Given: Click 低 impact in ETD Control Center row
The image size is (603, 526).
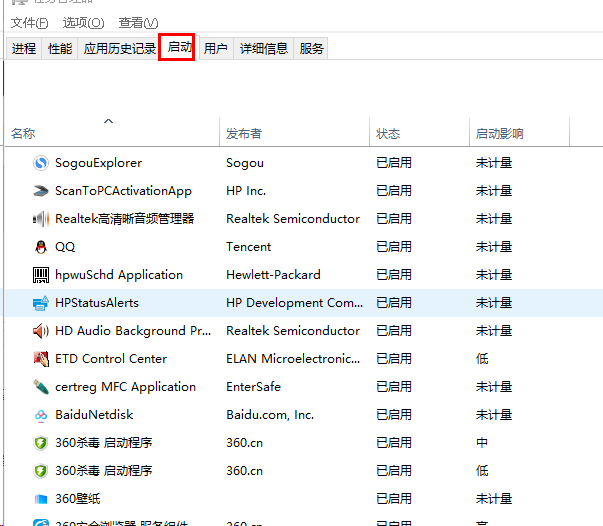Looking at the screenshot, I should [482, 359].
